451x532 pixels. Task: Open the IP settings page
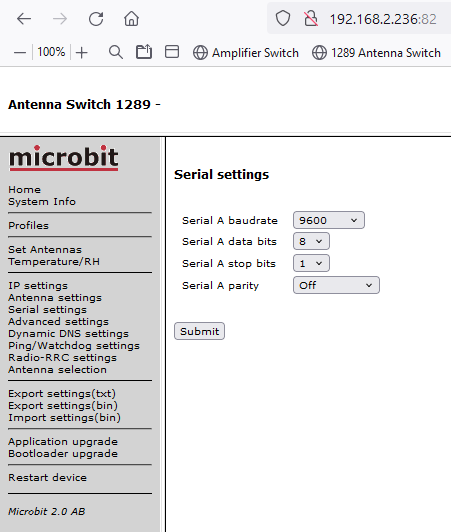point(38,286)
